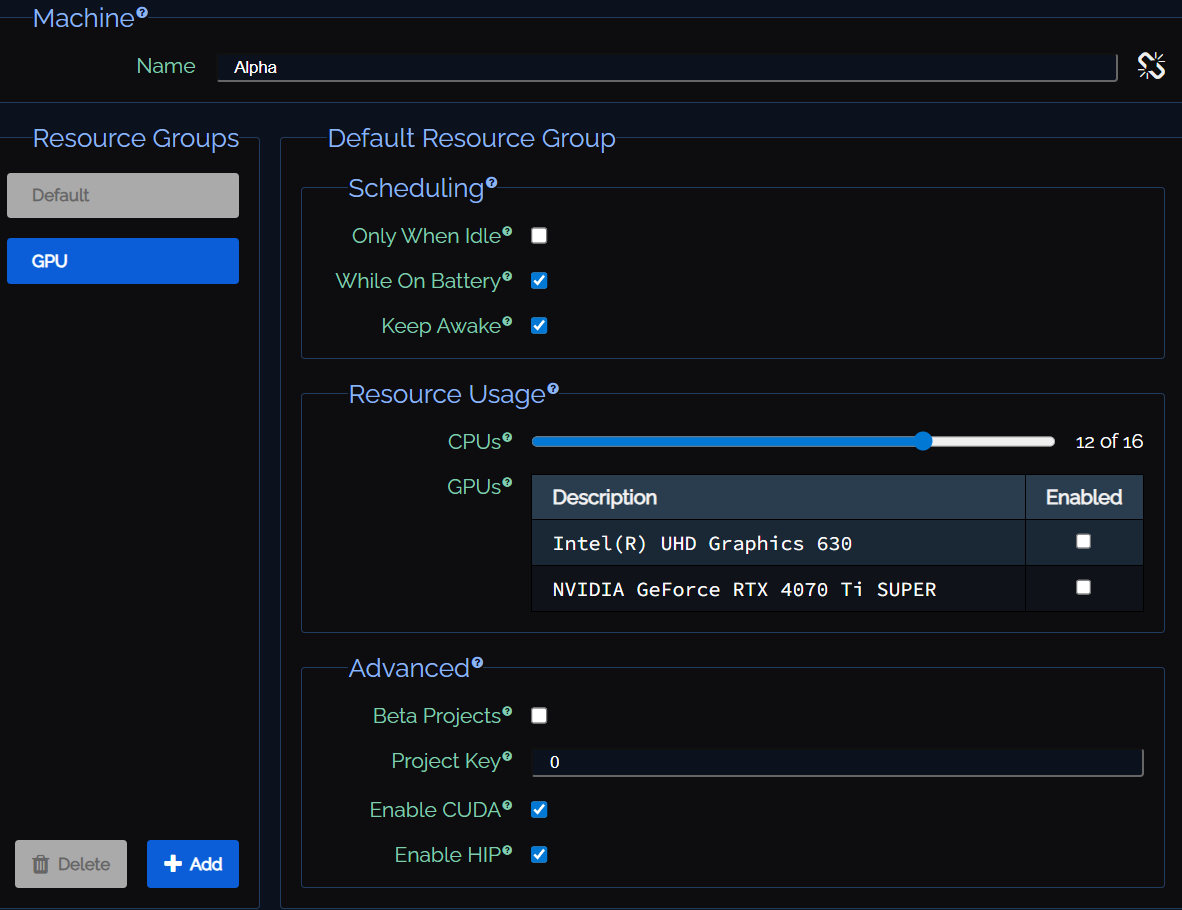Show help for CPUs setting
Image resolution: width=1182 pixels, height=910 pixels.
click(x=507, y=437)
